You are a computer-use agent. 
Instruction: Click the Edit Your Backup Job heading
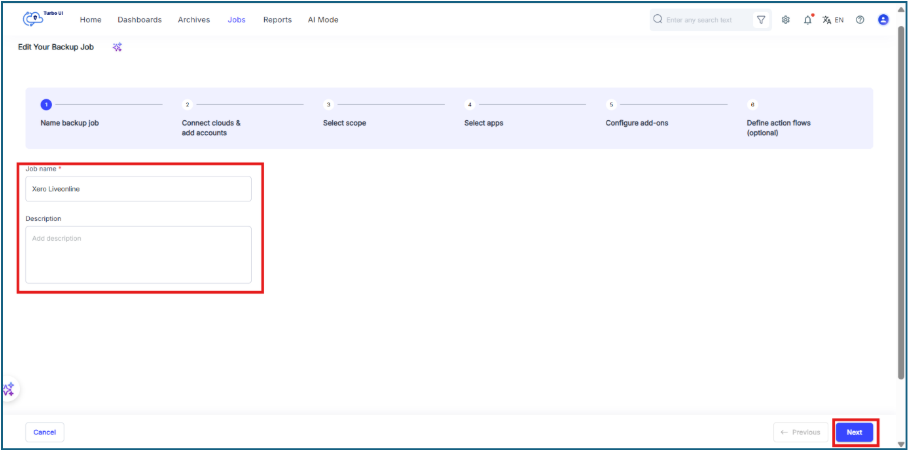tap(56, 47)
